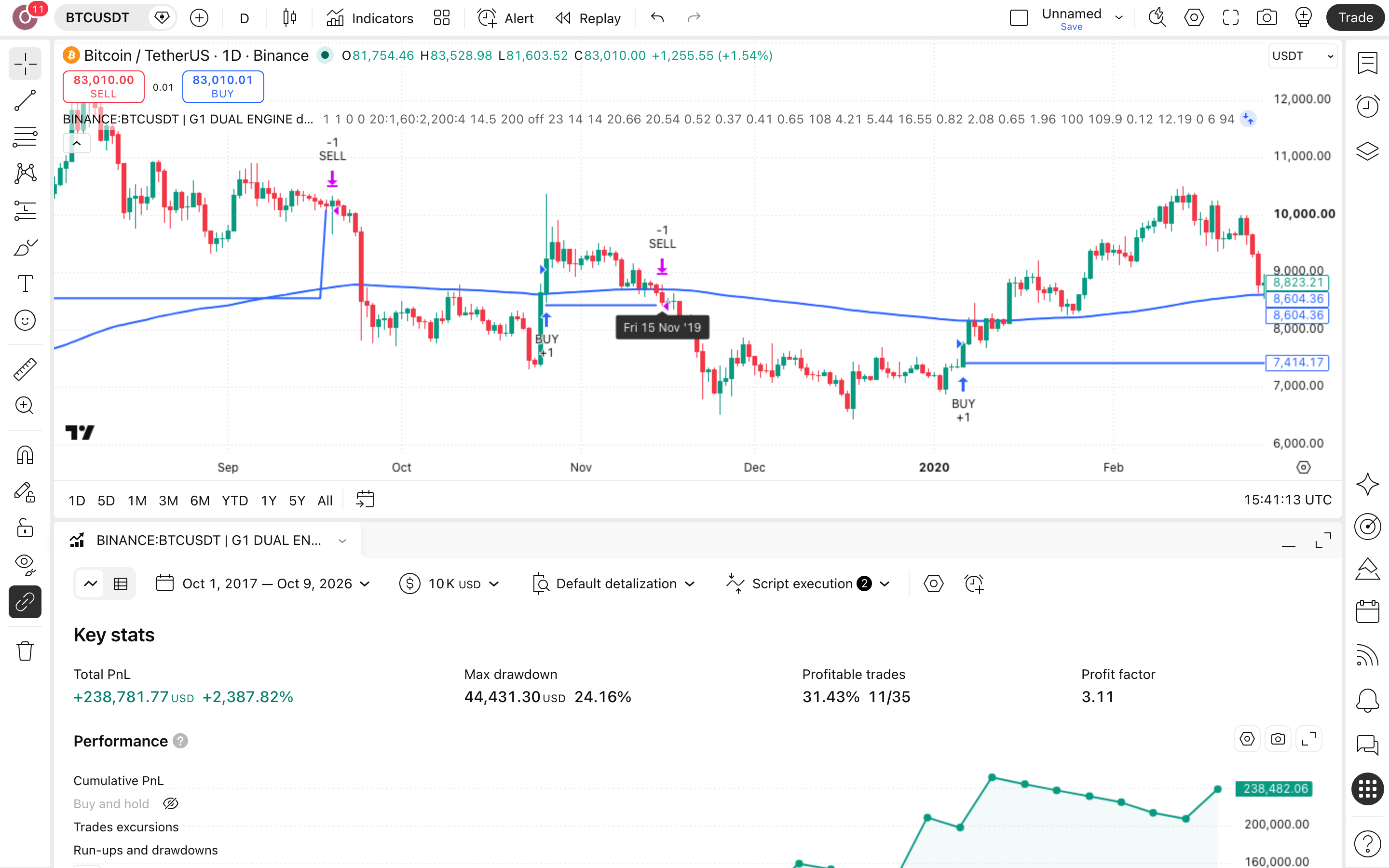The height and width of the screenshot is (868, 1389).
Task: Toggle stay in drawing mode pencil-lock
Action: click(x=25, y=492)
